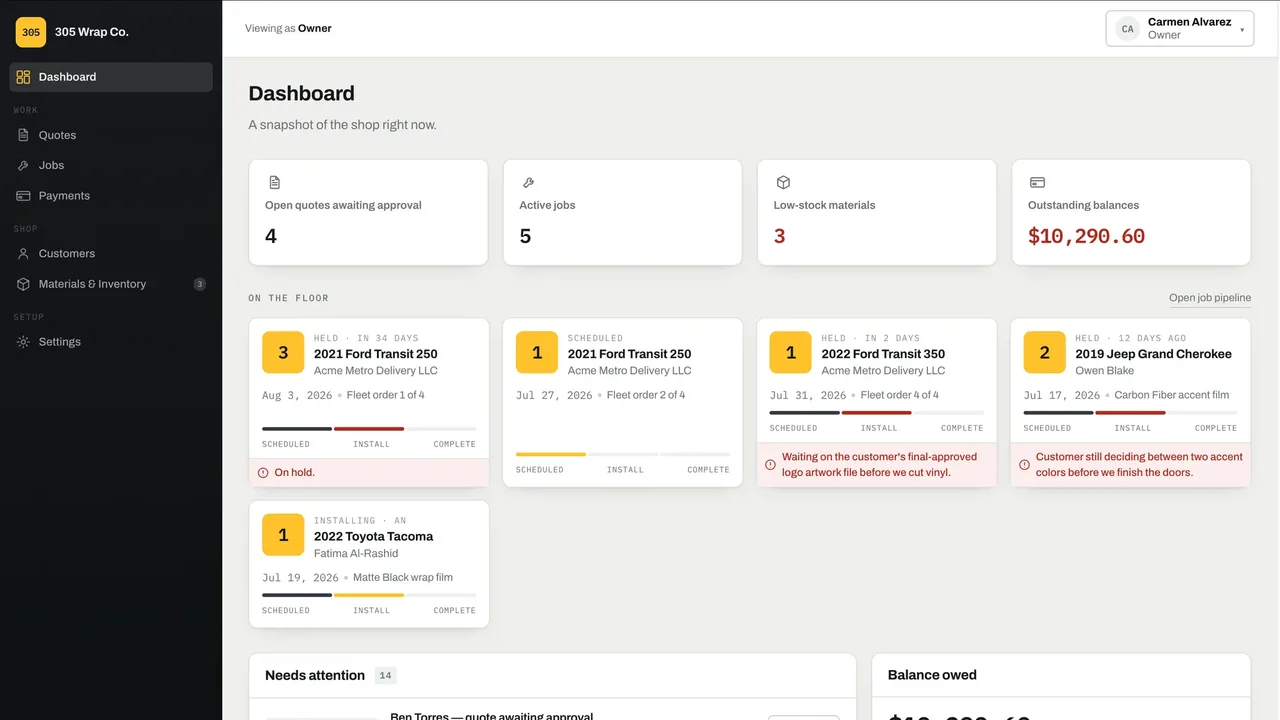Click the wrench icon on Active jobs card
Screen dimensions: 1280x720
coord(529,183)
